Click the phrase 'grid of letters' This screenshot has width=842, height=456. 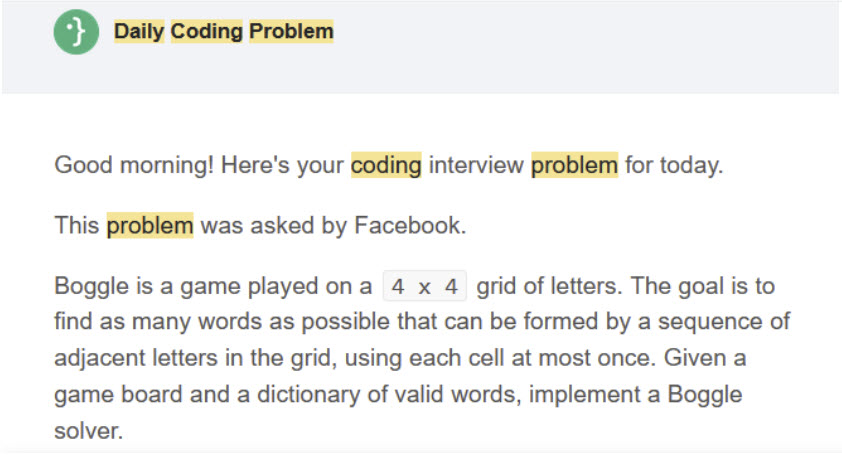[549, 286]
